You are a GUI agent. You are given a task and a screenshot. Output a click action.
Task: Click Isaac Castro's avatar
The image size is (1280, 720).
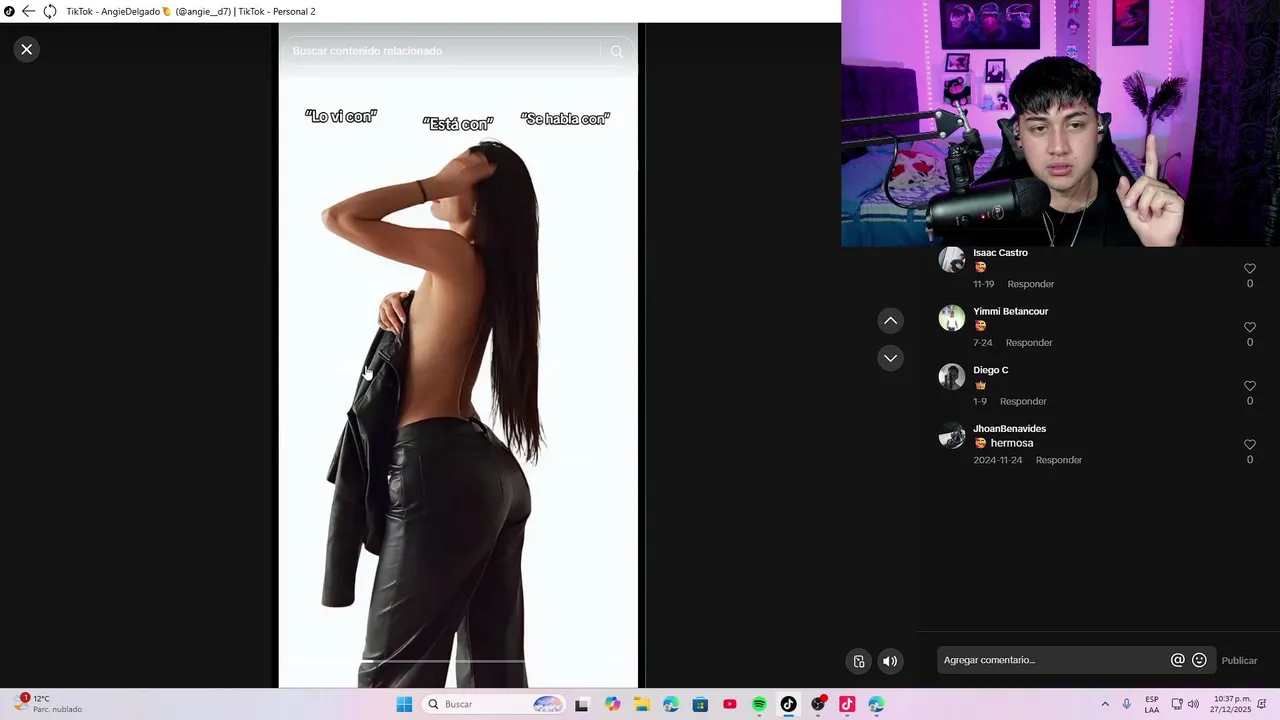[x=952, y=260]
